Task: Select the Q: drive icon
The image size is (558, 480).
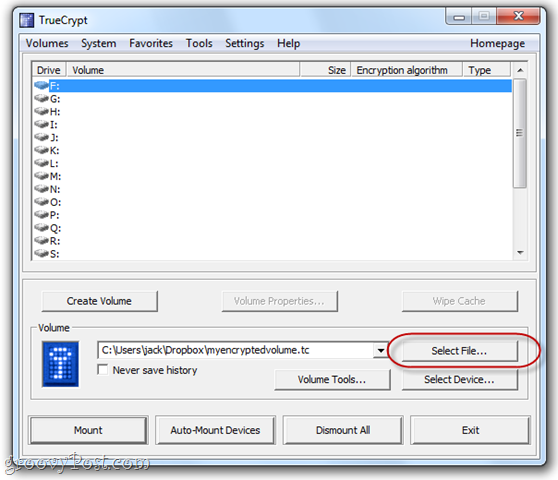Action: 41,227
